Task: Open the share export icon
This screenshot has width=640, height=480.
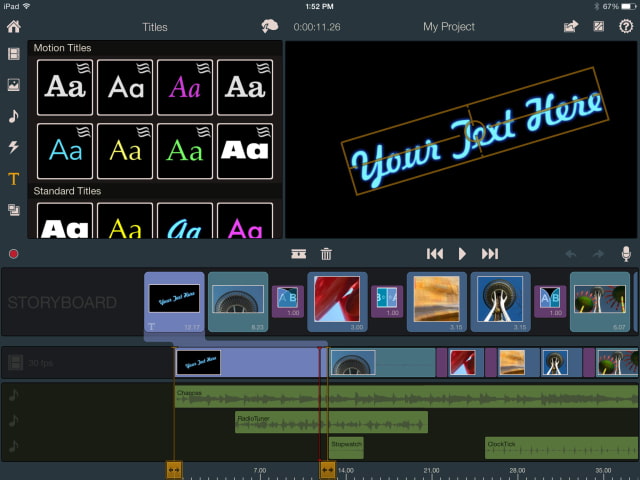Action: coord(570,27)
